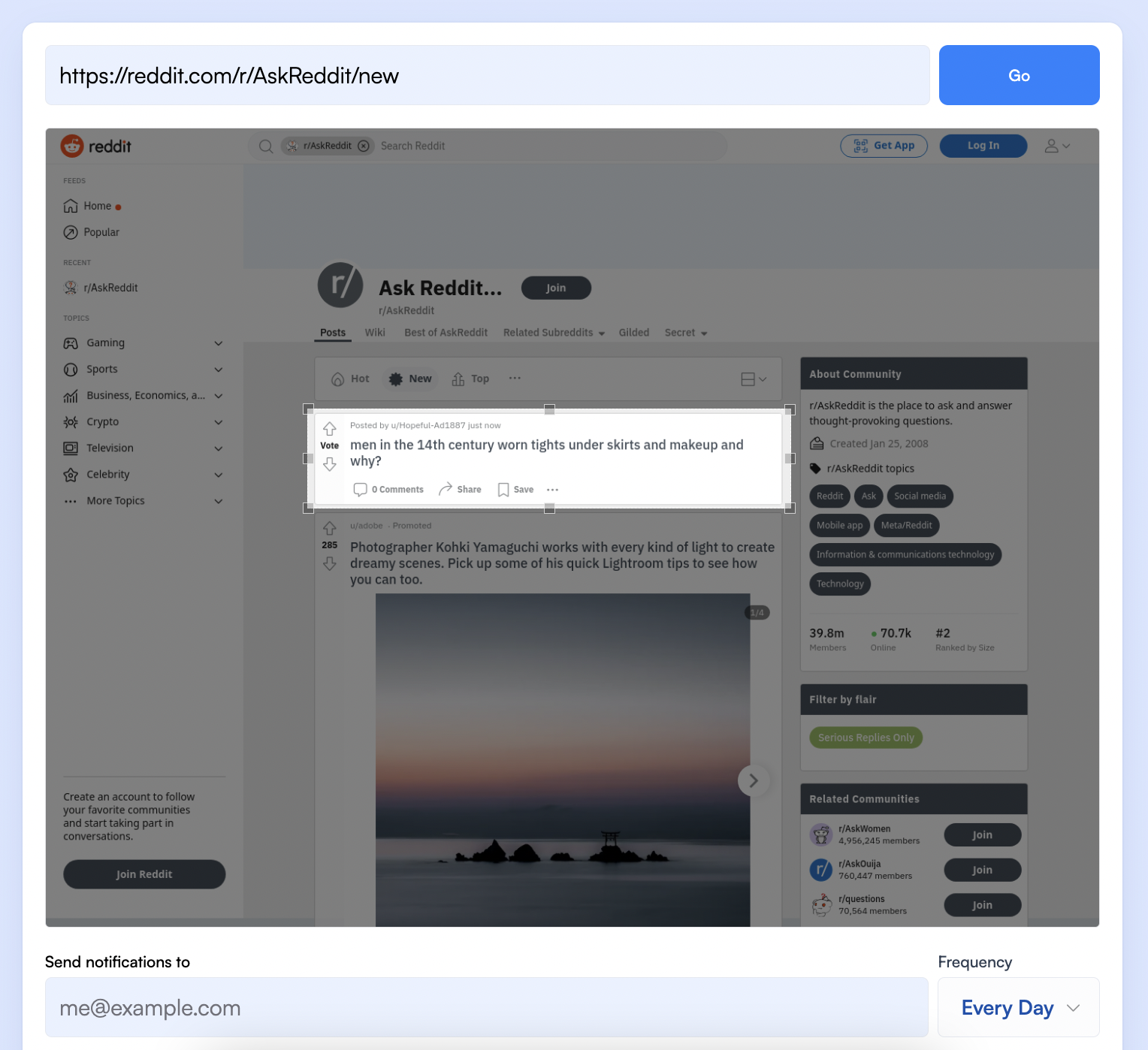Sort posts by Top

(x=470, y=379)
